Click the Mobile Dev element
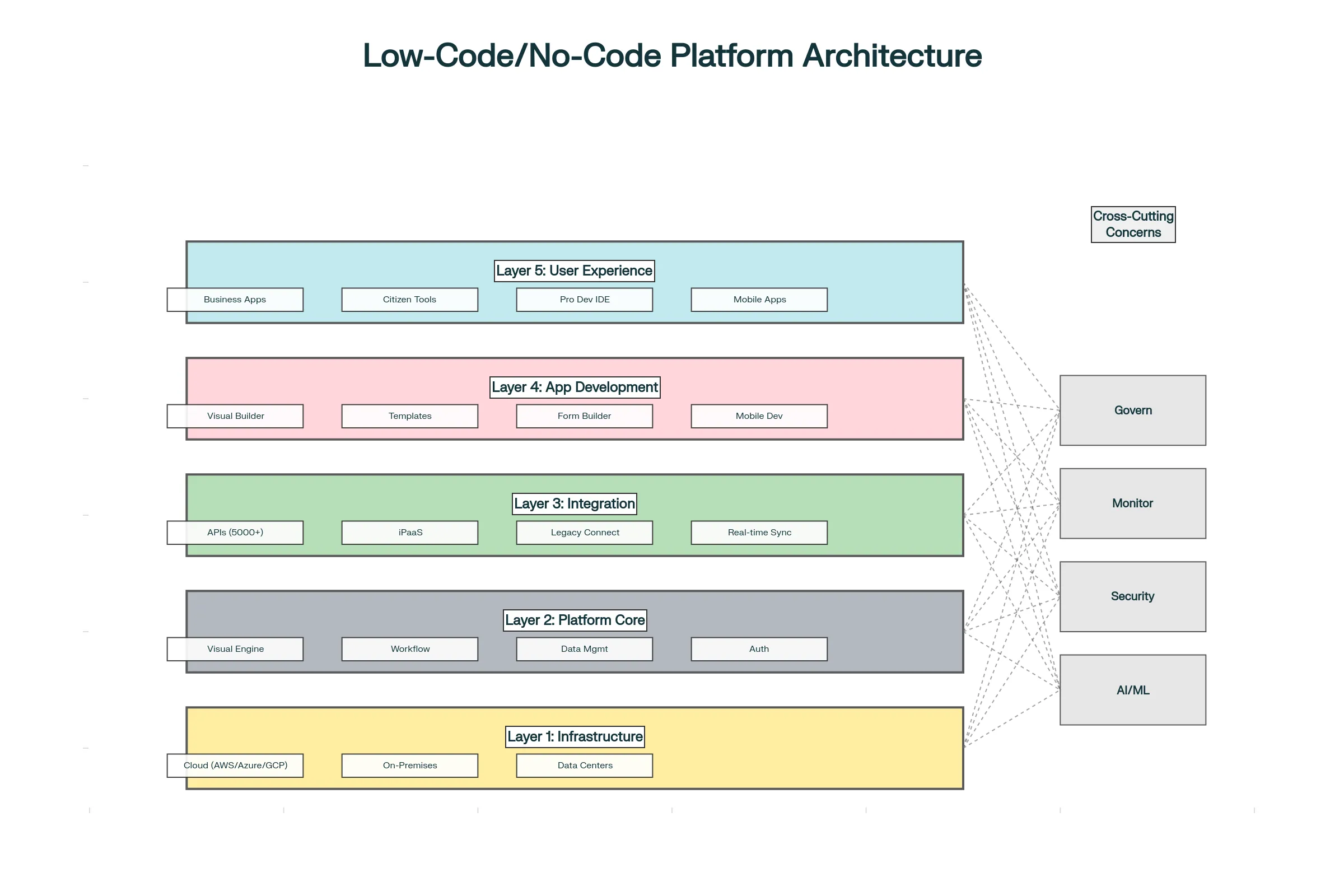 (x=758, y=416)
